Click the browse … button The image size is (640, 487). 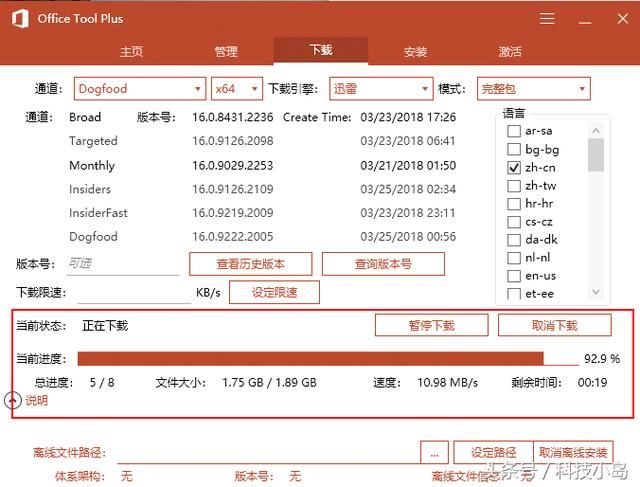(434, 452)
